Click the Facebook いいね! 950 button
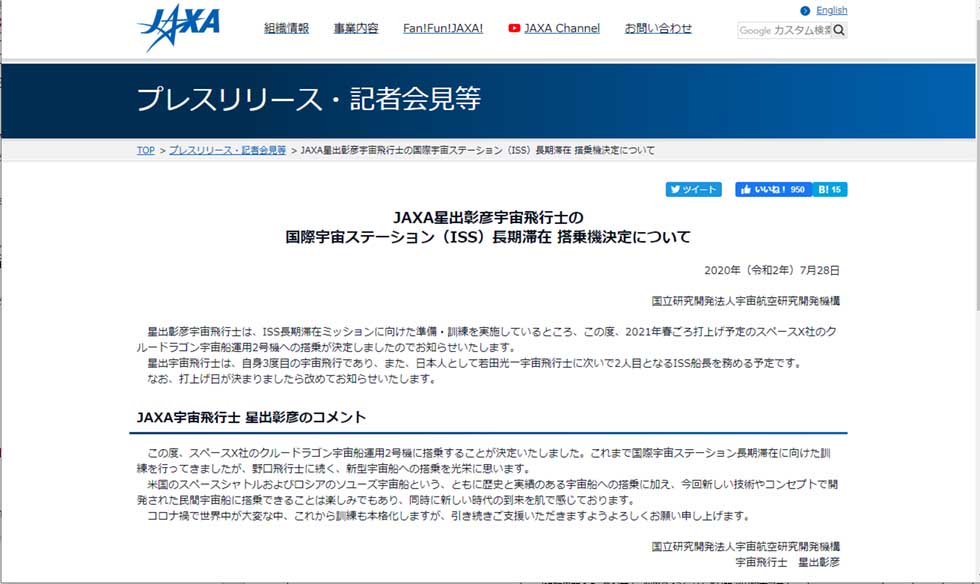 tap(773, 189)
